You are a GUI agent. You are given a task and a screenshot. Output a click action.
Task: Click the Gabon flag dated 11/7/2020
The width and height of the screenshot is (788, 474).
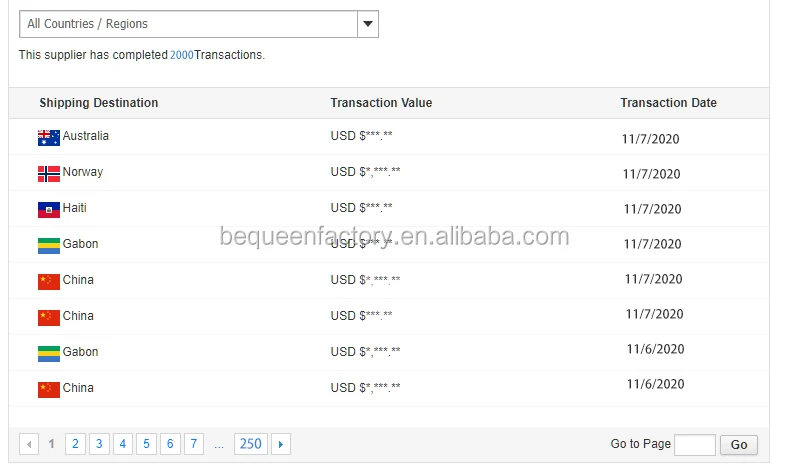pos(48,245)
